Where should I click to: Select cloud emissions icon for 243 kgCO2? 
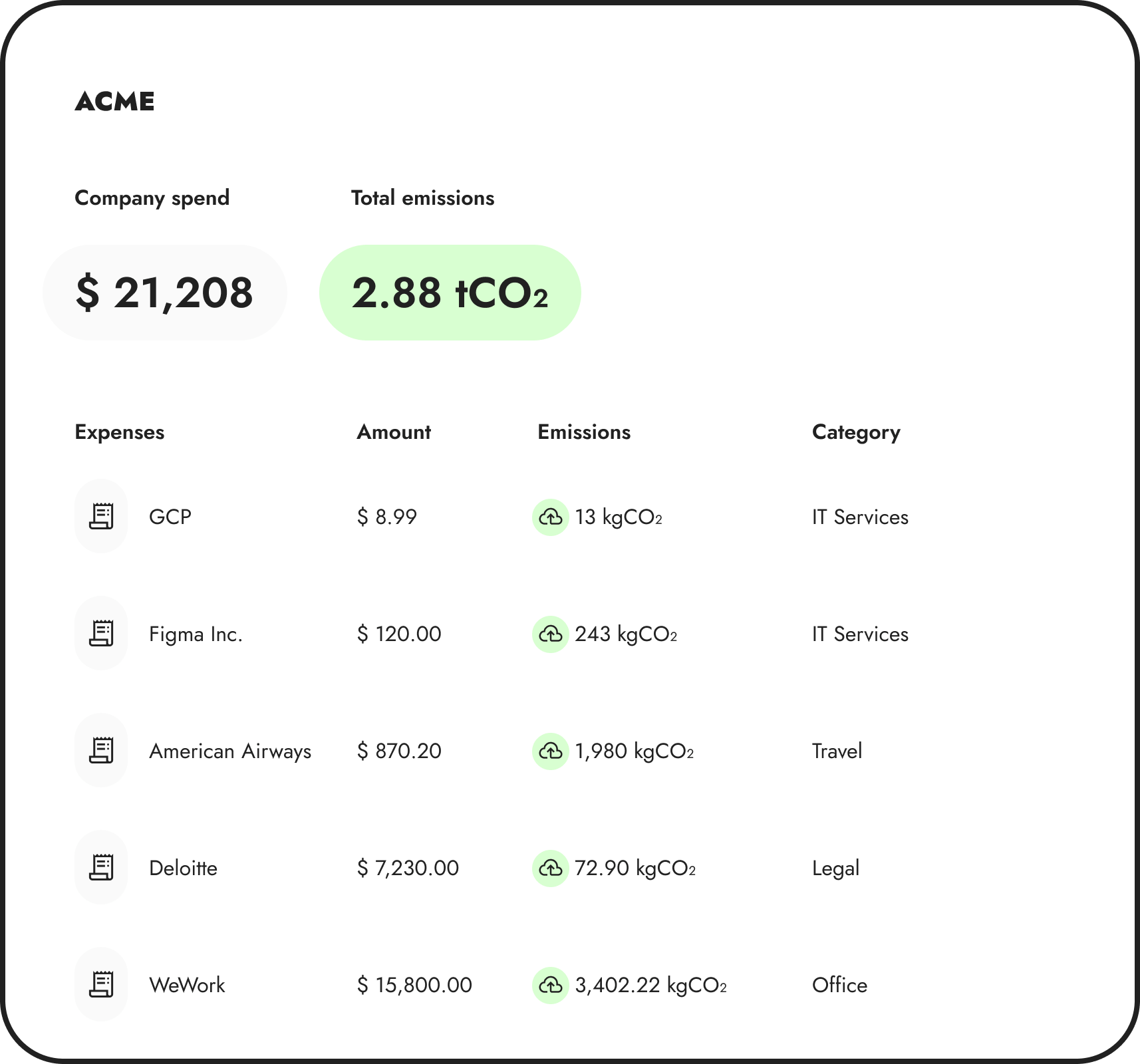point(551,634)
